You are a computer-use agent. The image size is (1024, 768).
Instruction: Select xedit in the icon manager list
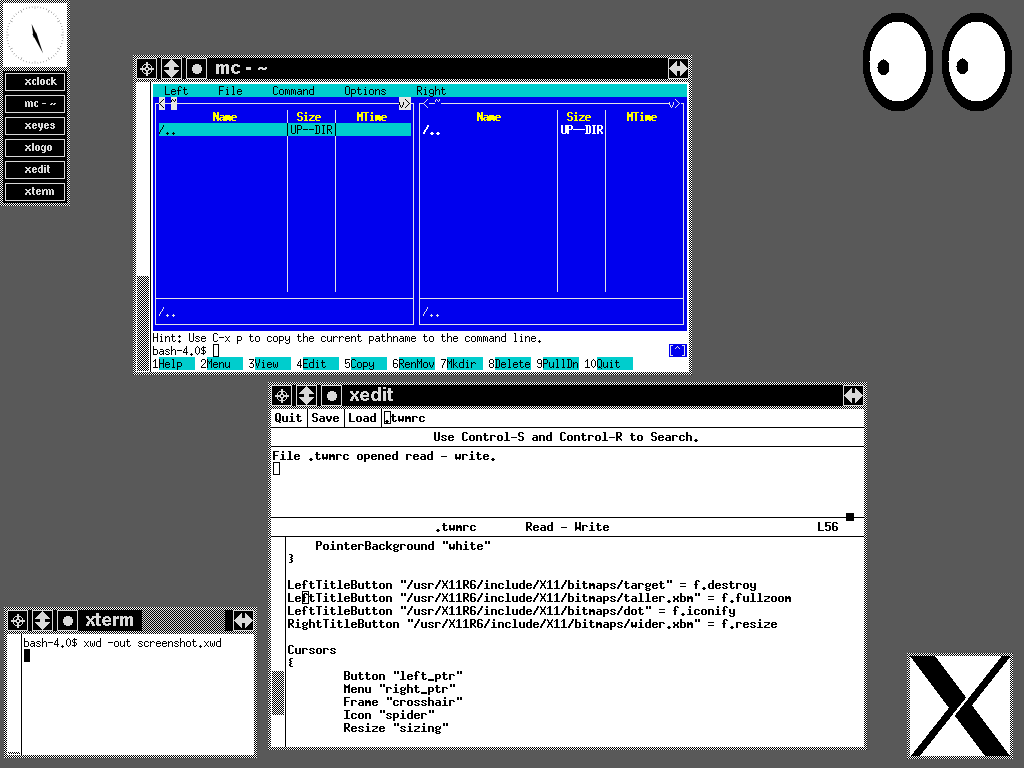(36, 169)
